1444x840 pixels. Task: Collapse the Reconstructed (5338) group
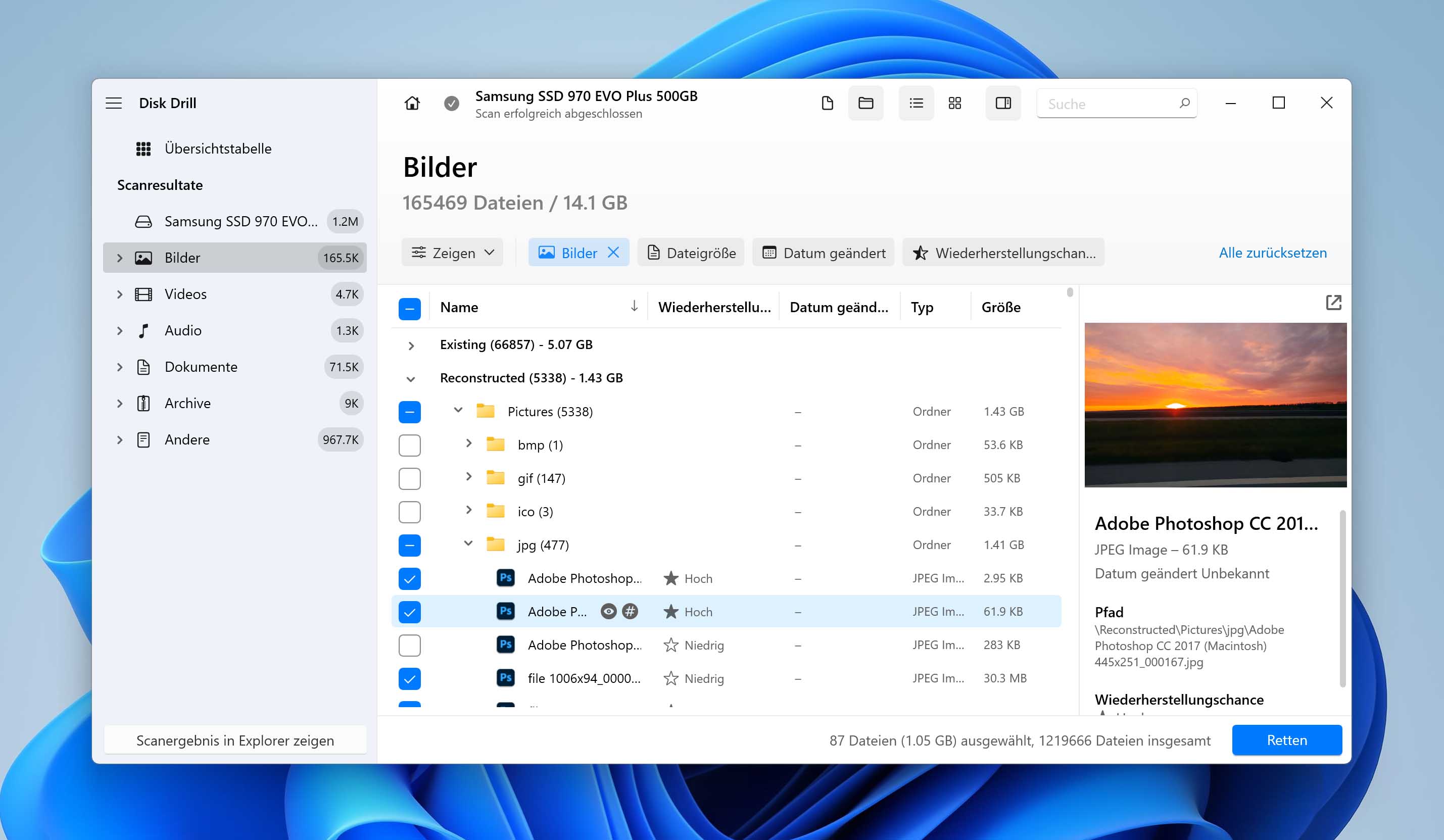click(411, 379)
